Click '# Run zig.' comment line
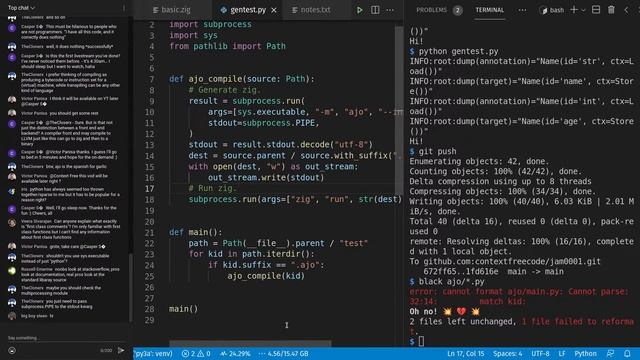 [212, 189]
